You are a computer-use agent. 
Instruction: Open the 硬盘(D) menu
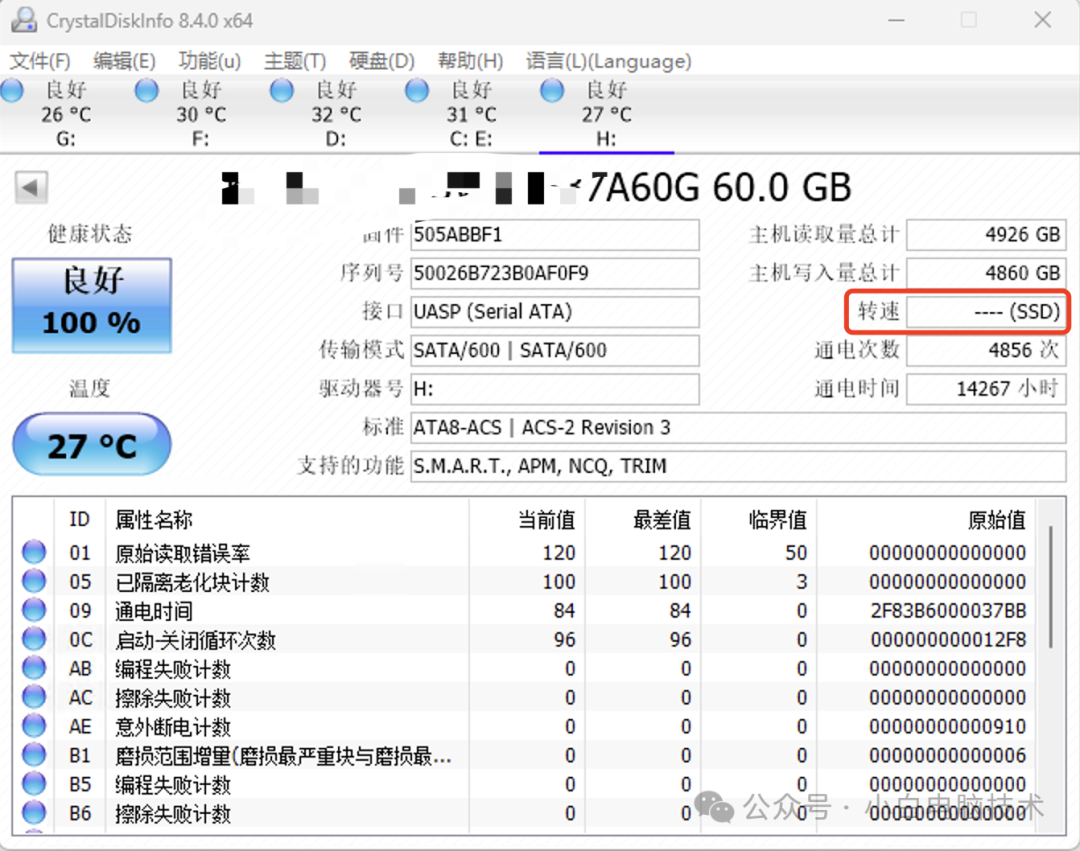coord(382,61)
